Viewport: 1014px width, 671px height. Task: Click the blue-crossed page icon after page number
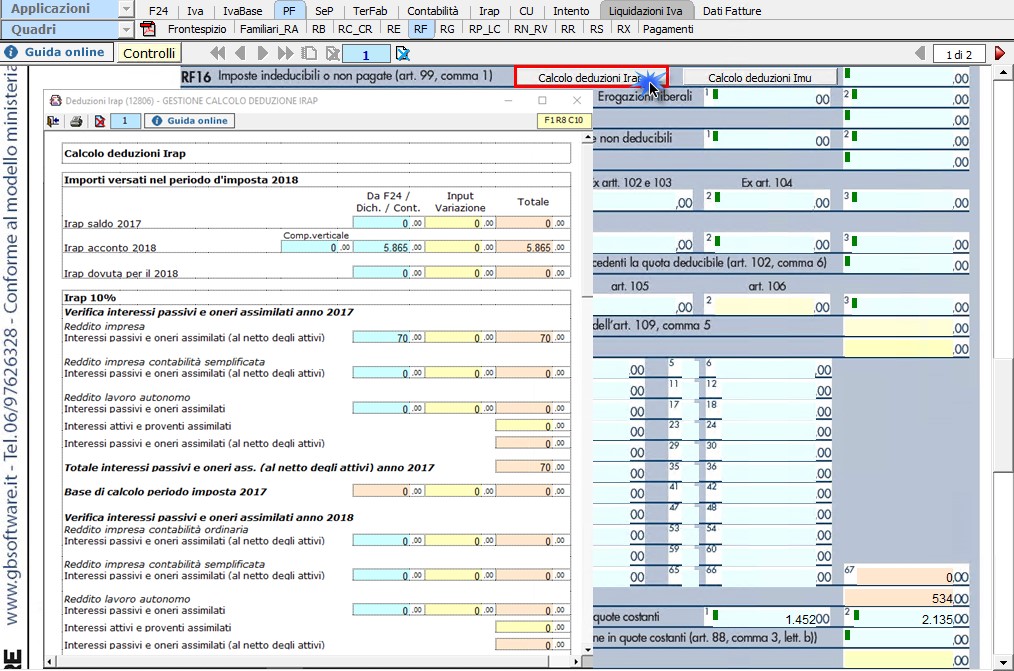pos(402,53)
